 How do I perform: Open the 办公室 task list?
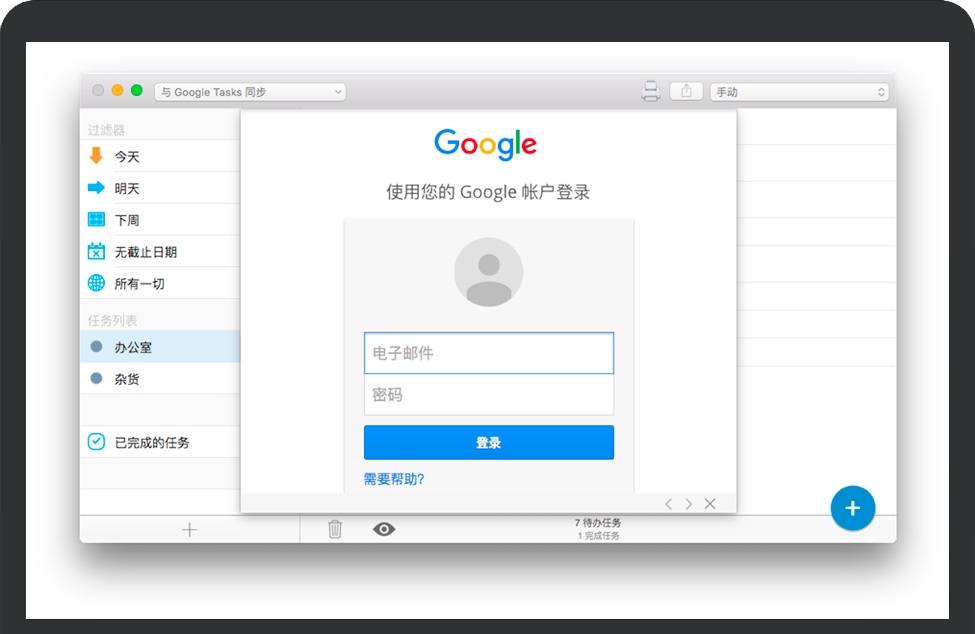click(x=160, y=347)
